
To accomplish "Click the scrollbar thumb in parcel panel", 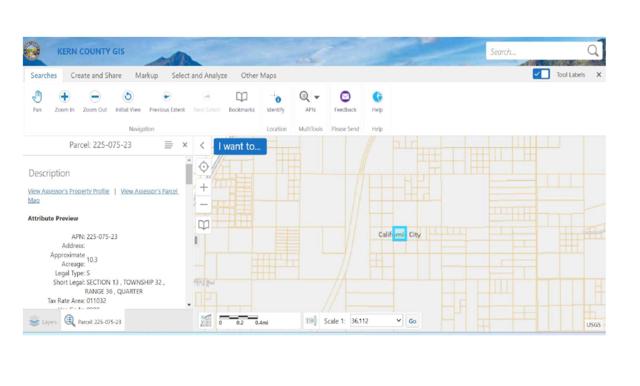I will pyautogui.click(x=189, y=174).
